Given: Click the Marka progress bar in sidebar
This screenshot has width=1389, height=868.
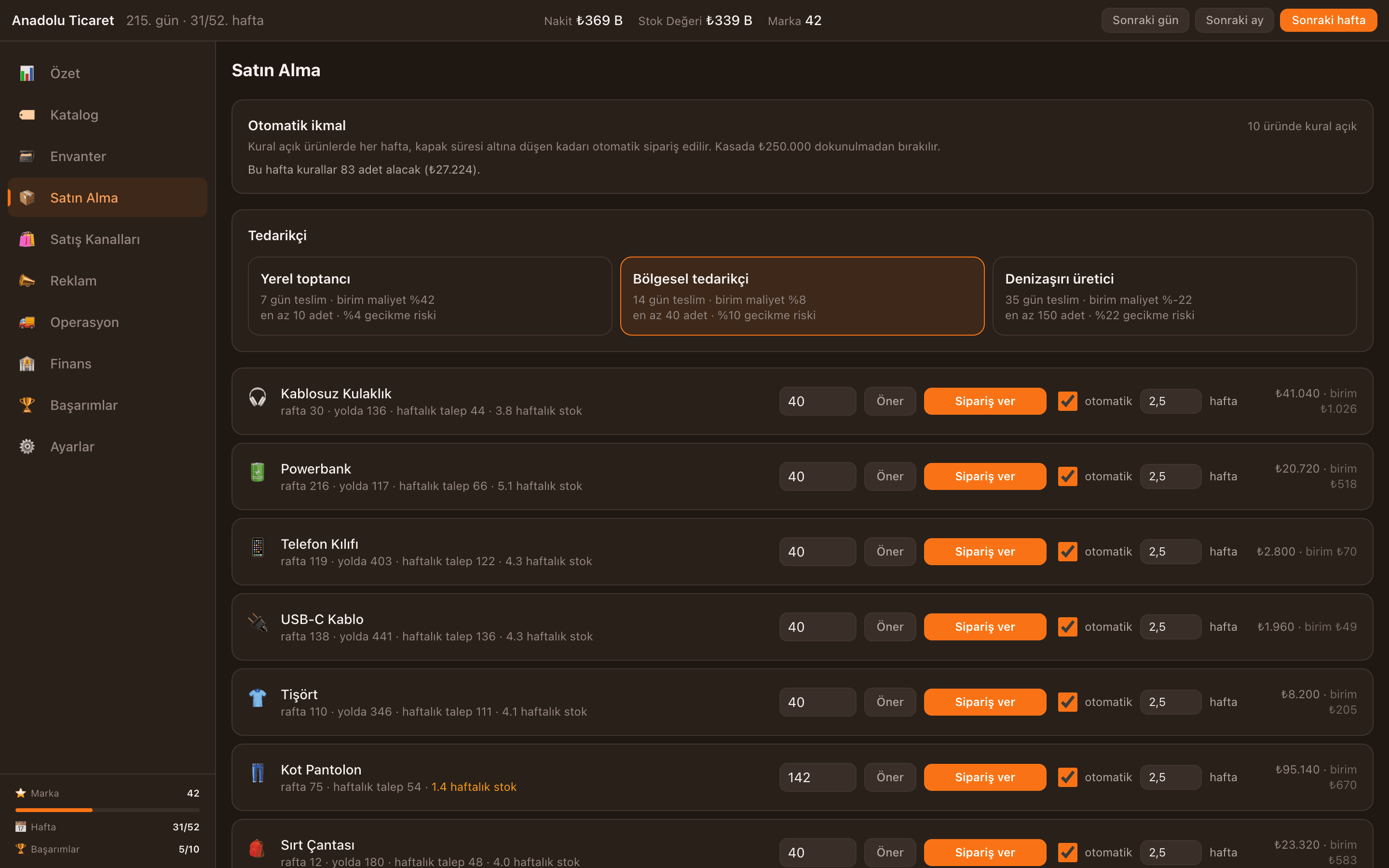Looking at the screenshot, I should [x=108, y=810].
